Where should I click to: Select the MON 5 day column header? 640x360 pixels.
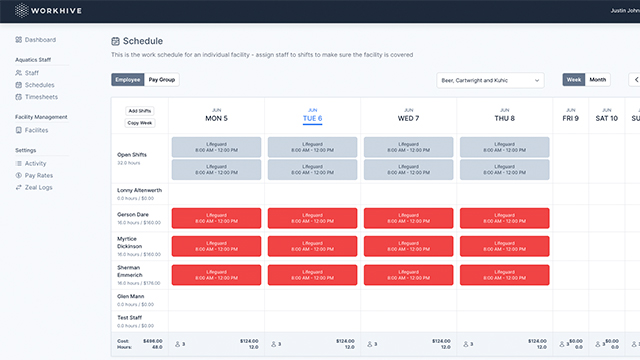[x=216, y=115]
